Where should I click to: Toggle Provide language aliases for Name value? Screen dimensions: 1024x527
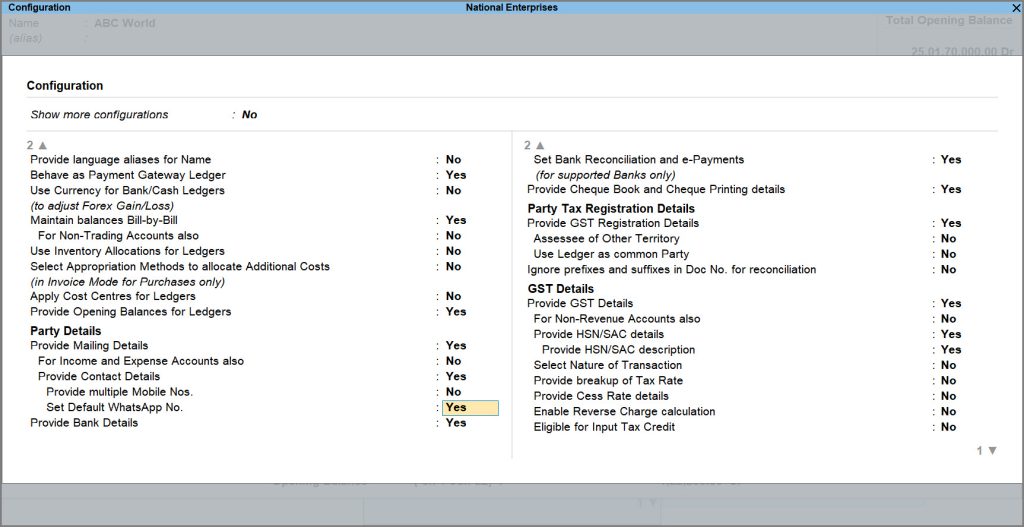point(453,160)
